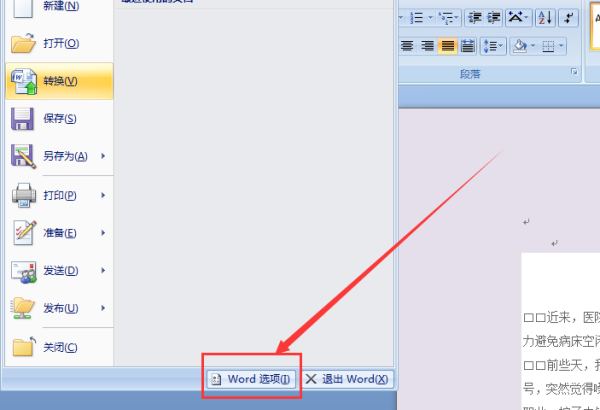Image resolution: width=600 pixels, height=410 pixels.
Task: Click the line spacing icon
Action: coord(493,46)
